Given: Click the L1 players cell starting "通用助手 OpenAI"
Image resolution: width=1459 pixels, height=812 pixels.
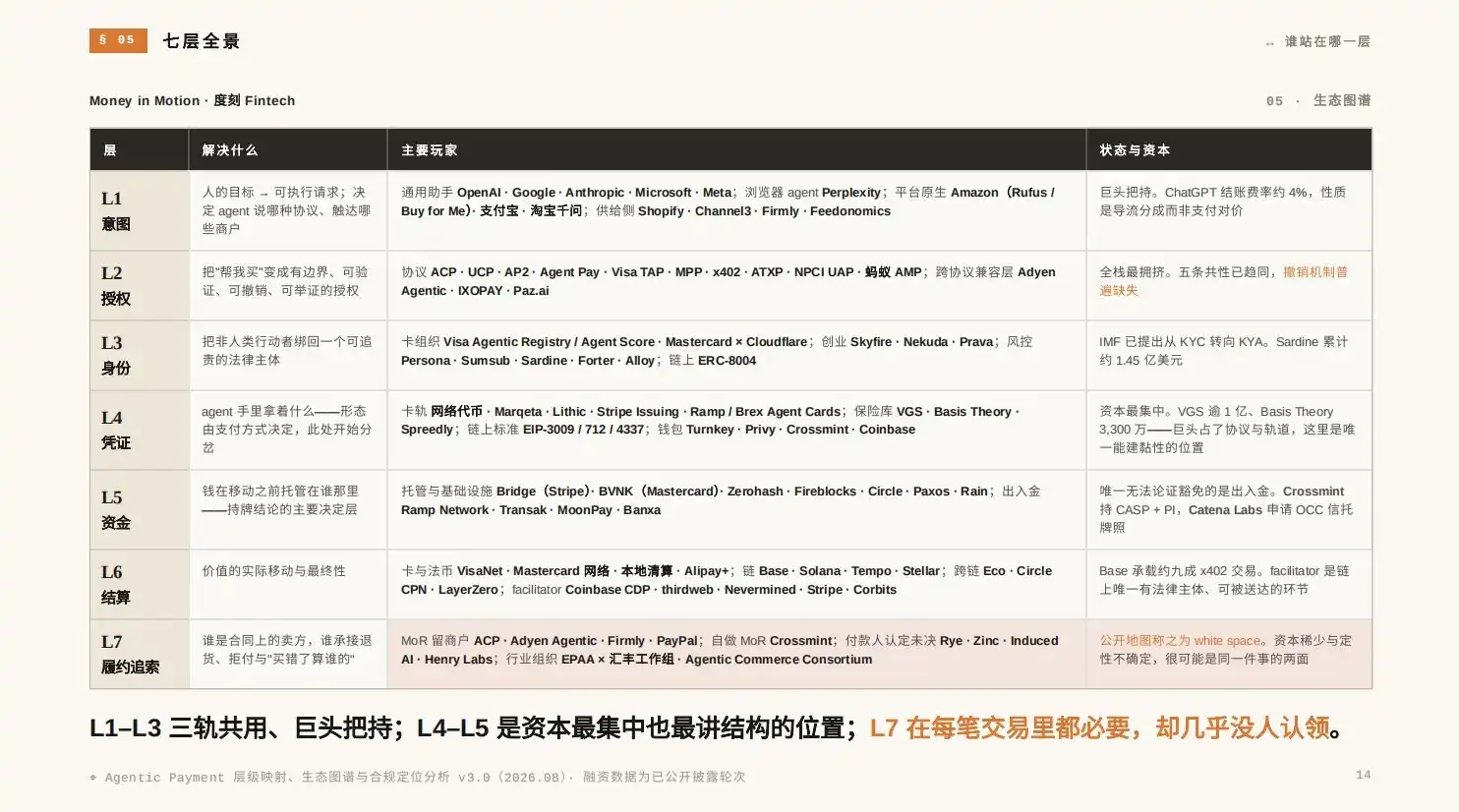Looking at the screenshot, I should (736, 210).
